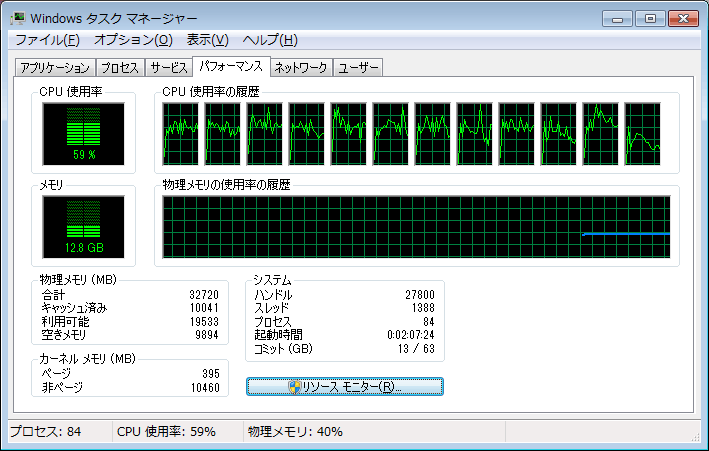Click the status bar text プロセス: 84
The height and width of the screenshot is (451, 709).
point(46,432)
